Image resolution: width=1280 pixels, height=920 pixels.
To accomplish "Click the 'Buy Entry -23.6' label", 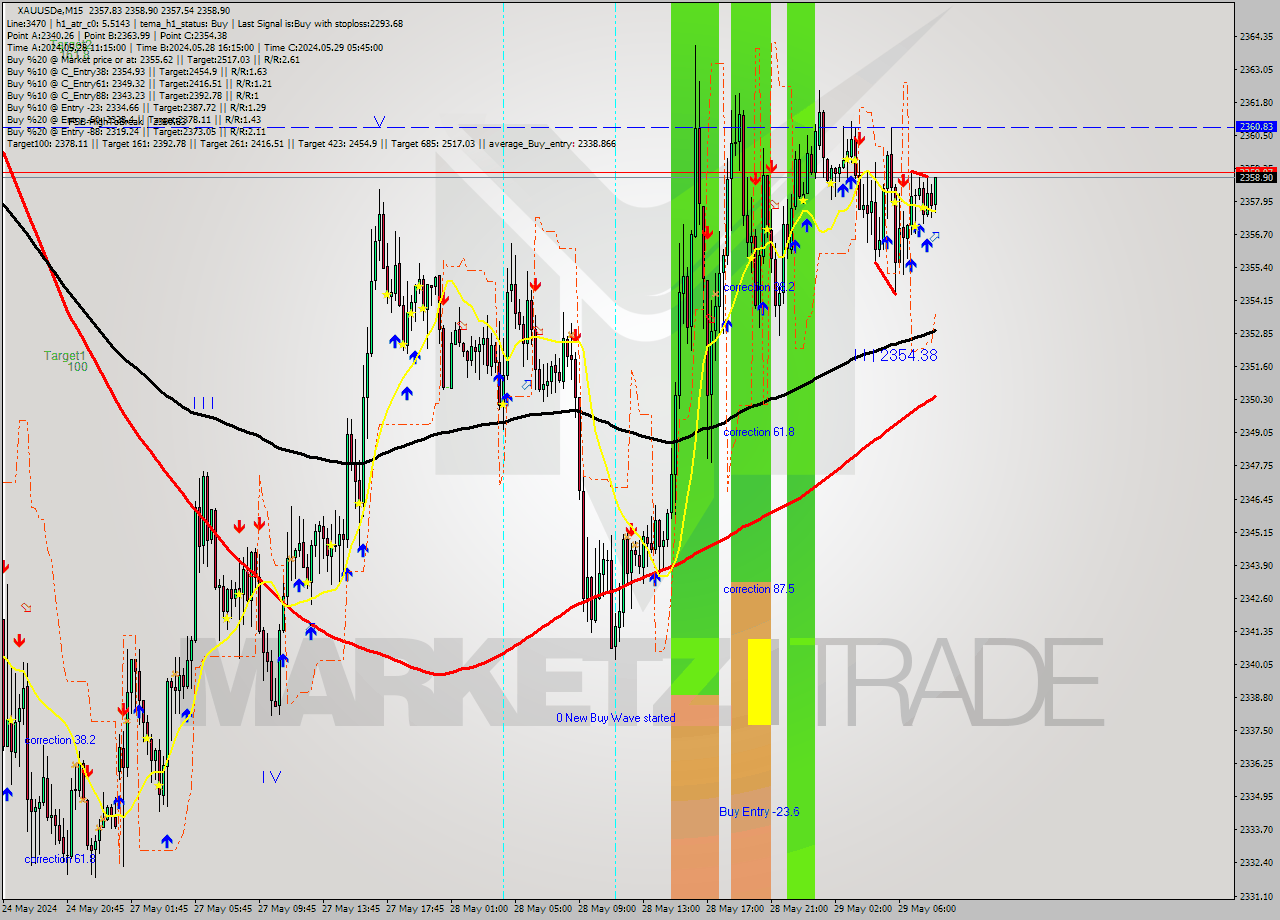I will [759, 811].
